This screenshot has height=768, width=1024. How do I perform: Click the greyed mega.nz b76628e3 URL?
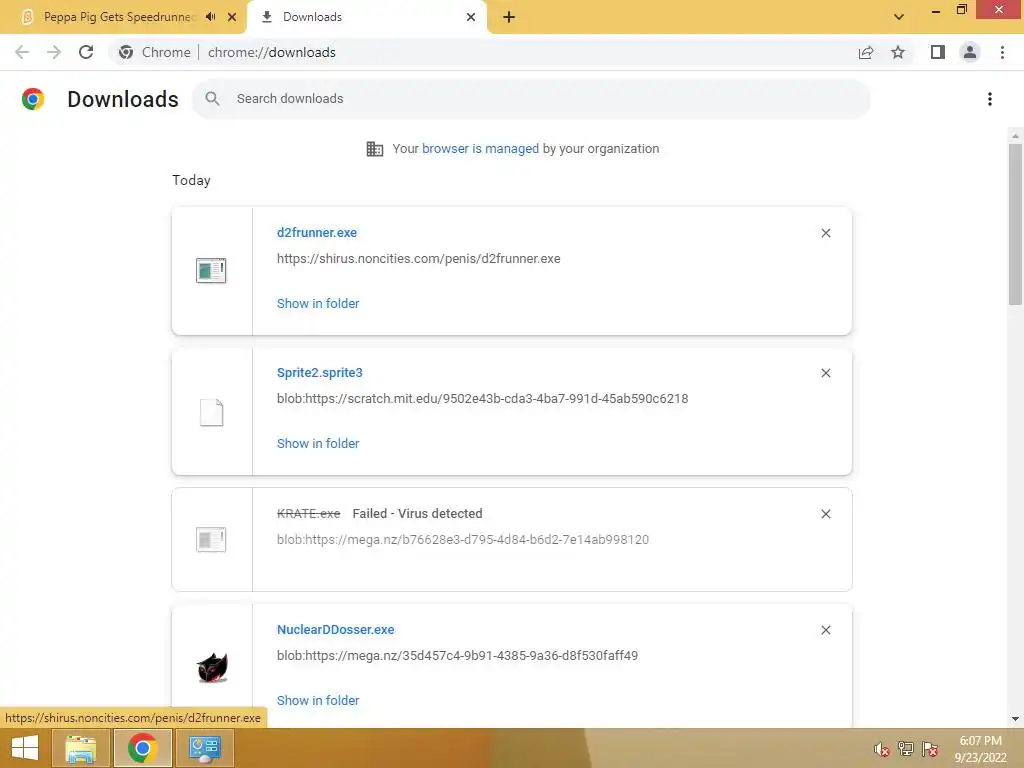coord(463,539)
